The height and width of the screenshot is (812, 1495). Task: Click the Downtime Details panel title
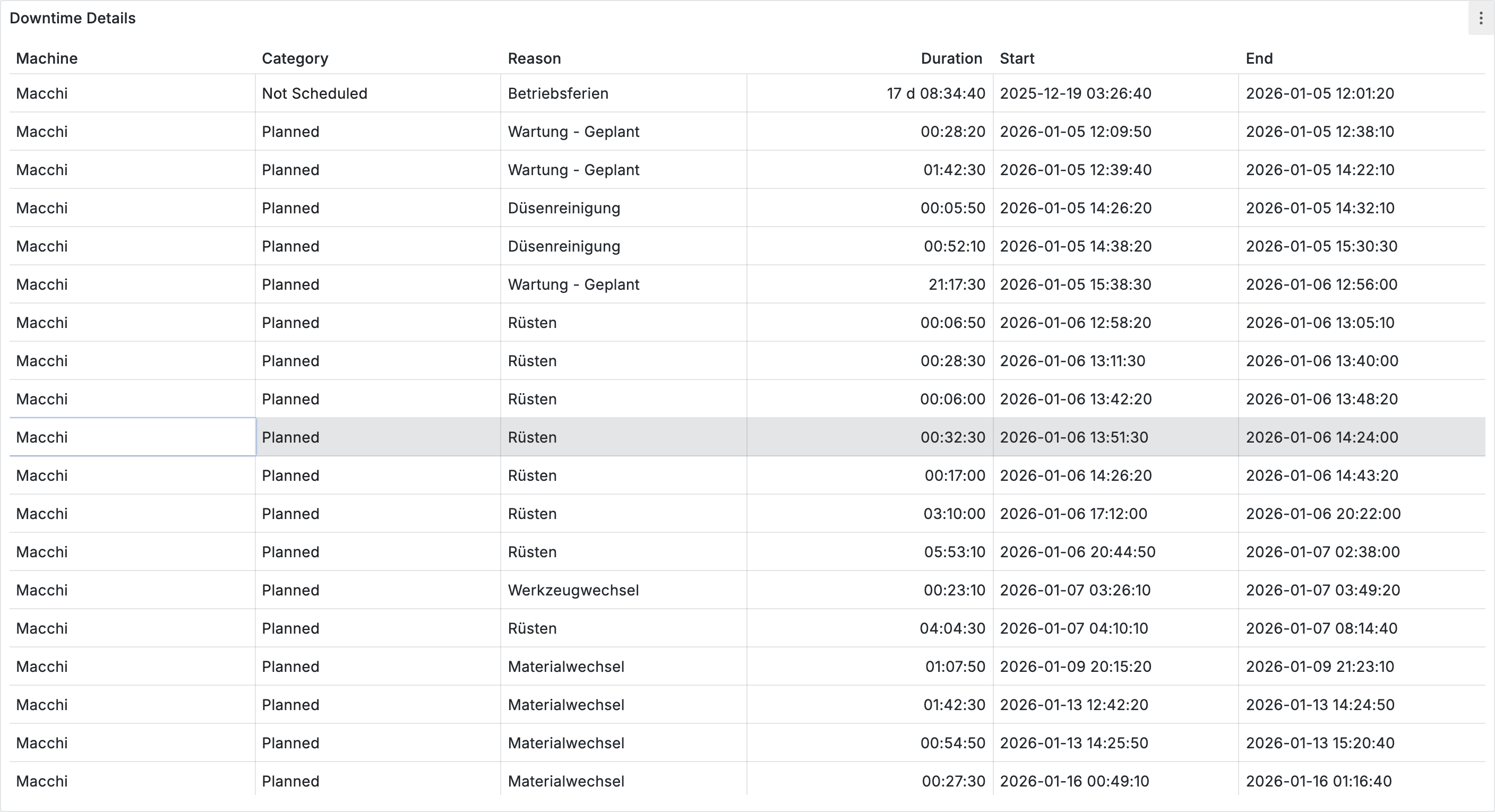[73, 19]
